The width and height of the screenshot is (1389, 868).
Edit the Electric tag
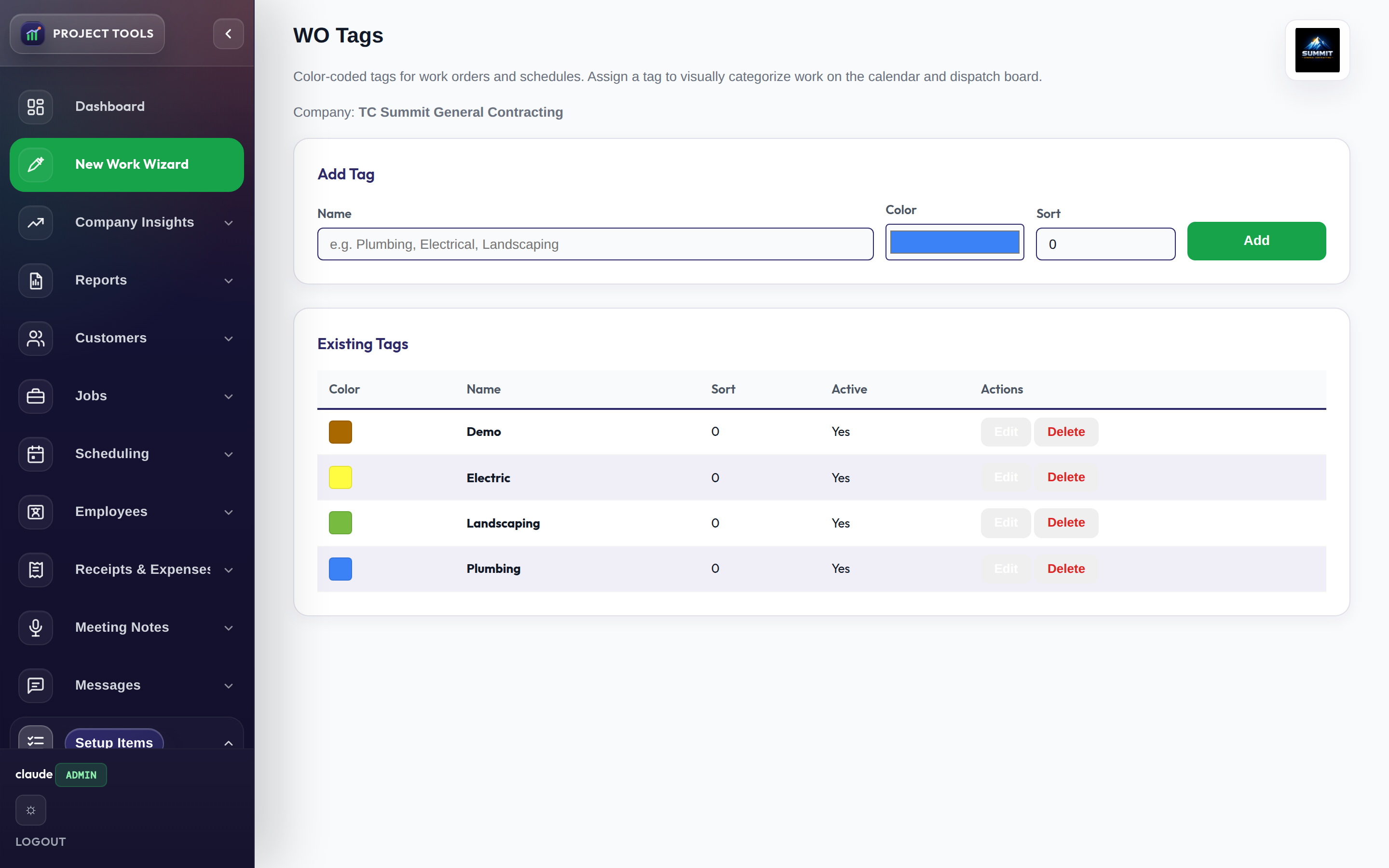pyautogui.click(x=1006, y=477)
